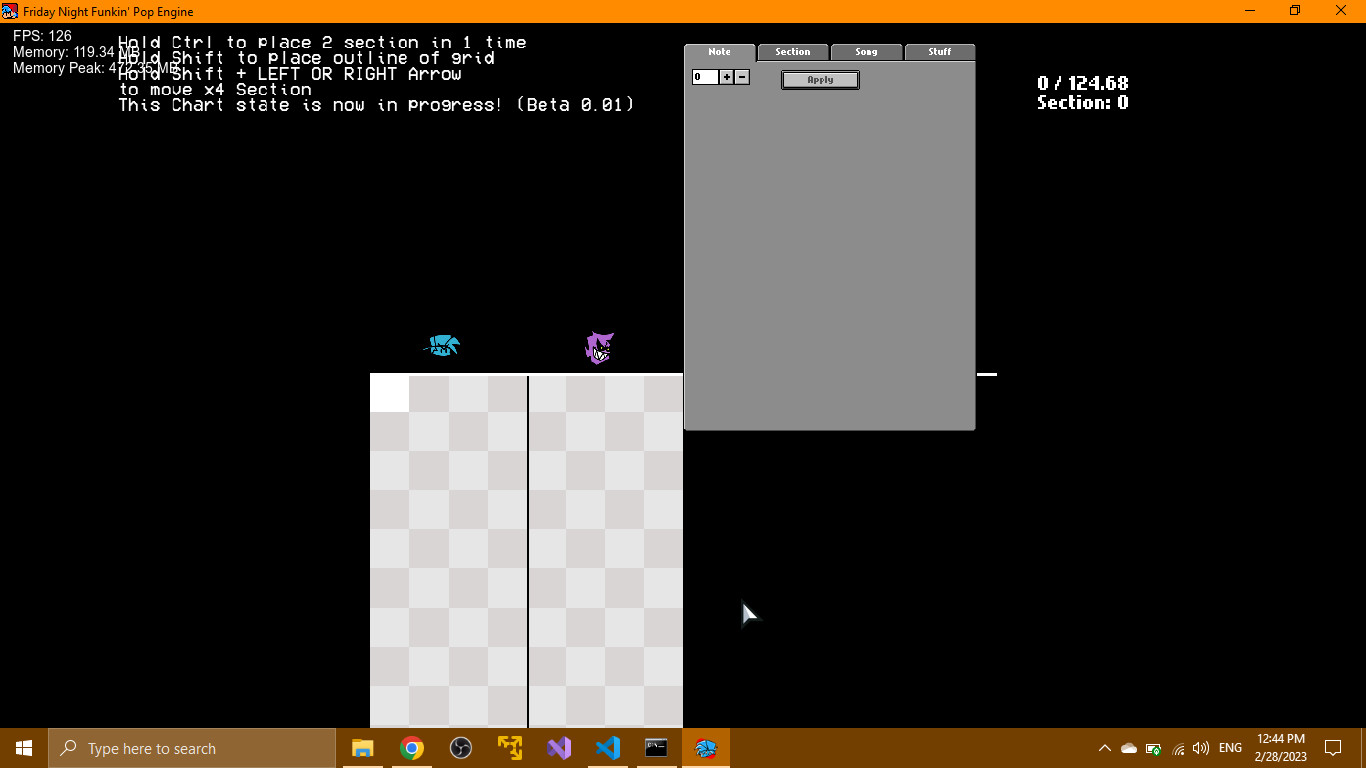
Task: Increase the note value with the plus button
Action: pos(727,77)
